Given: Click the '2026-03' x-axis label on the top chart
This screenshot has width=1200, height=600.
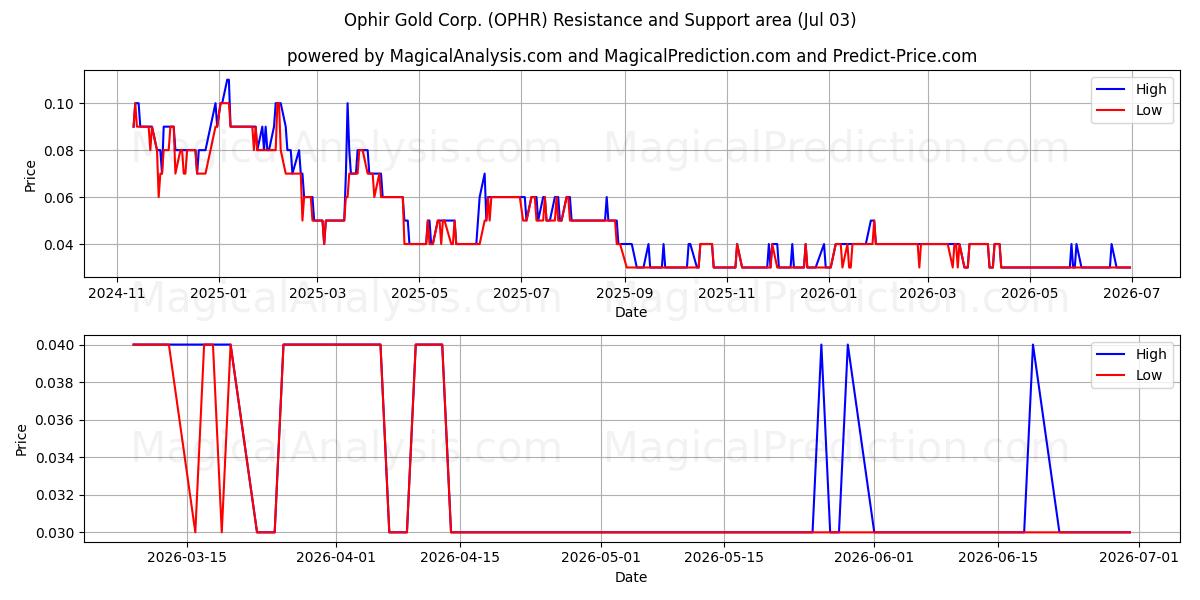Looking at the screenshot, I should (927, 293).
